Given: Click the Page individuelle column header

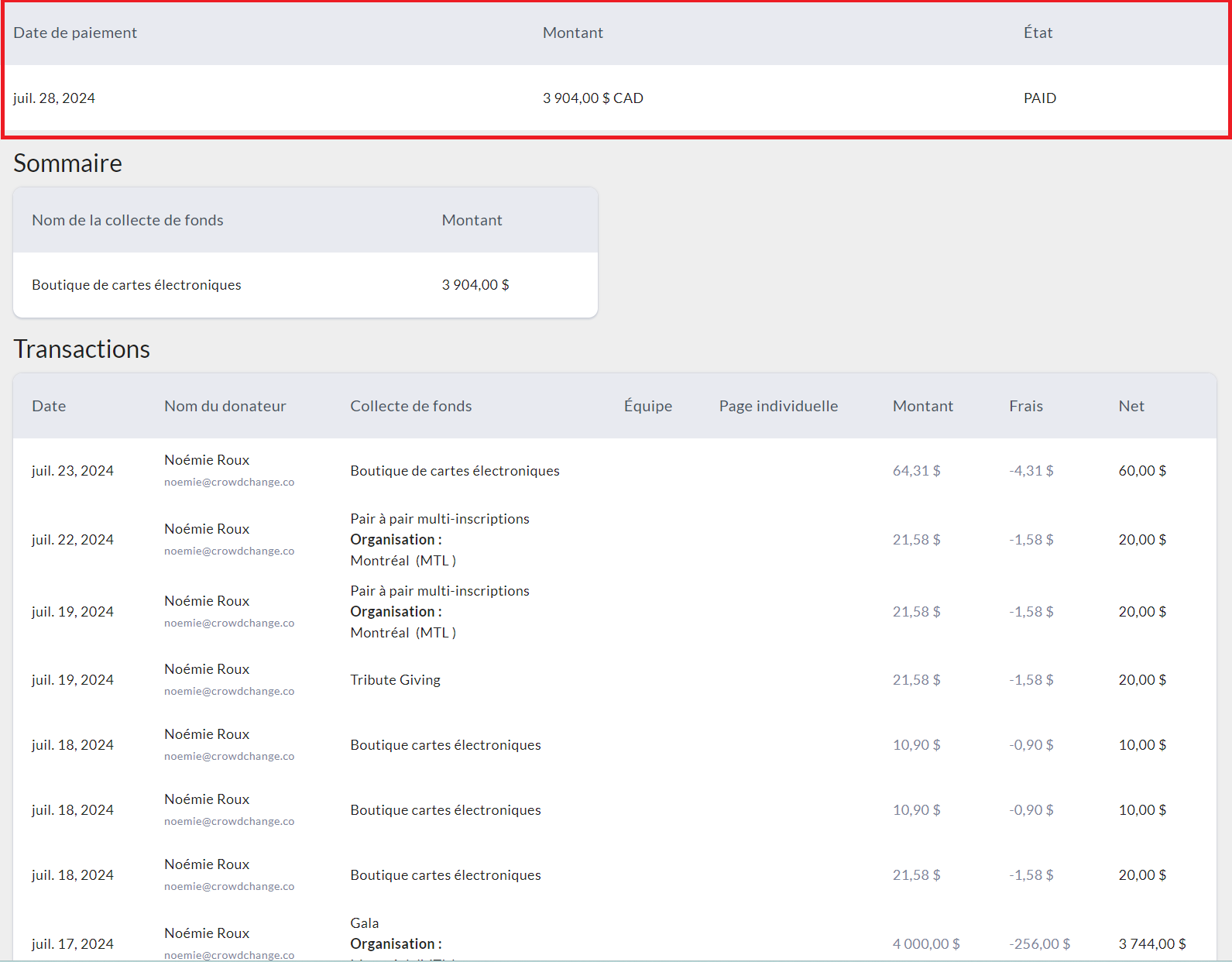Looking at the screenshot, I should coord(778,406).
